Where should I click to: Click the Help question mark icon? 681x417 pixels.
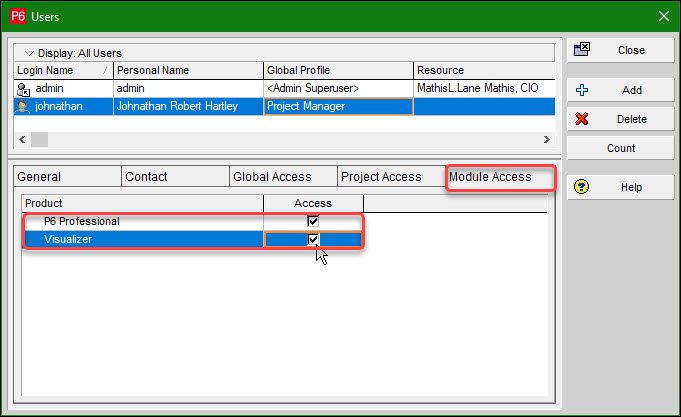pos(582,187)
